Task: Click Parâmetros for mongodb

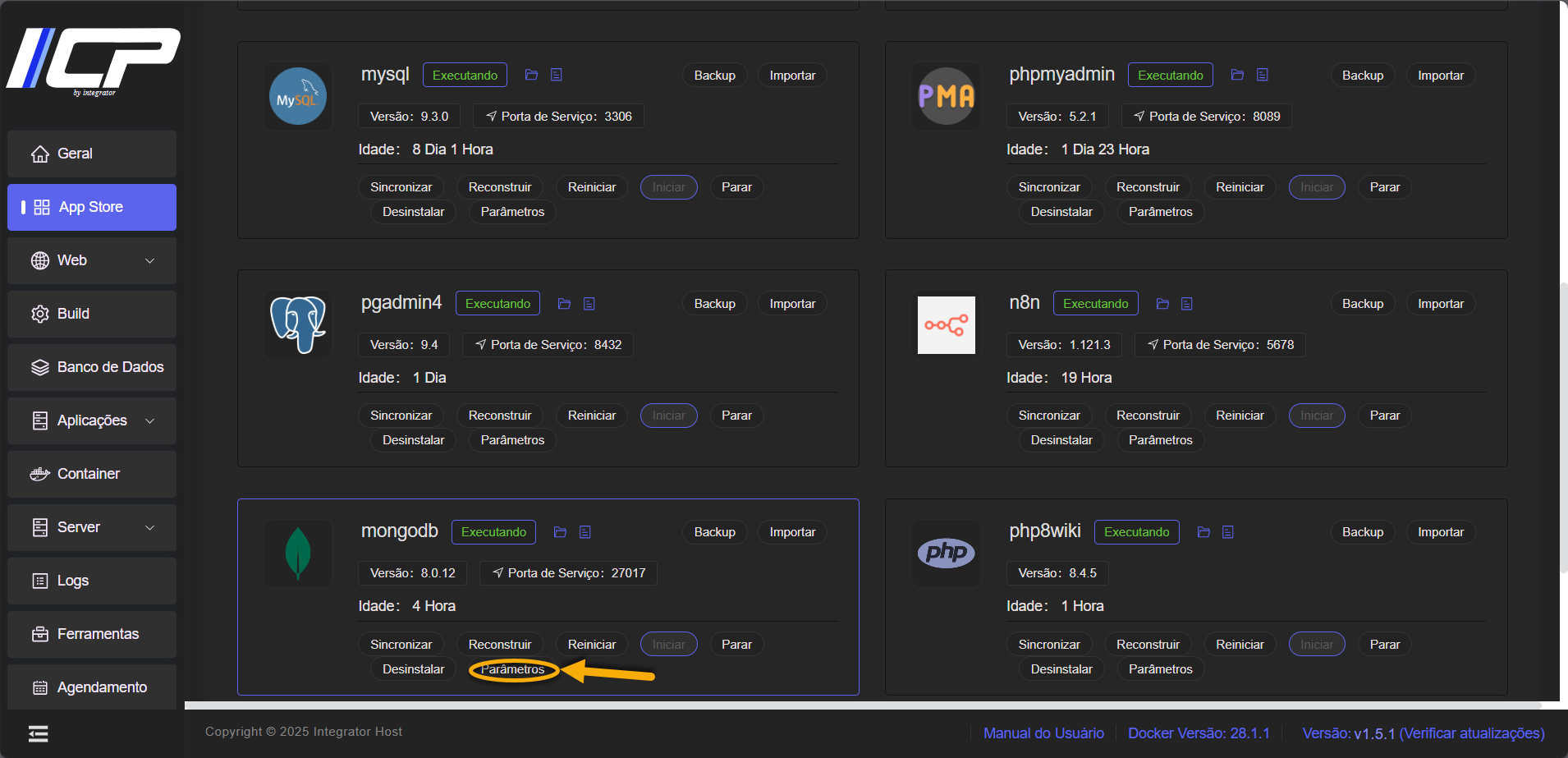Action: [x=512, y=669]
